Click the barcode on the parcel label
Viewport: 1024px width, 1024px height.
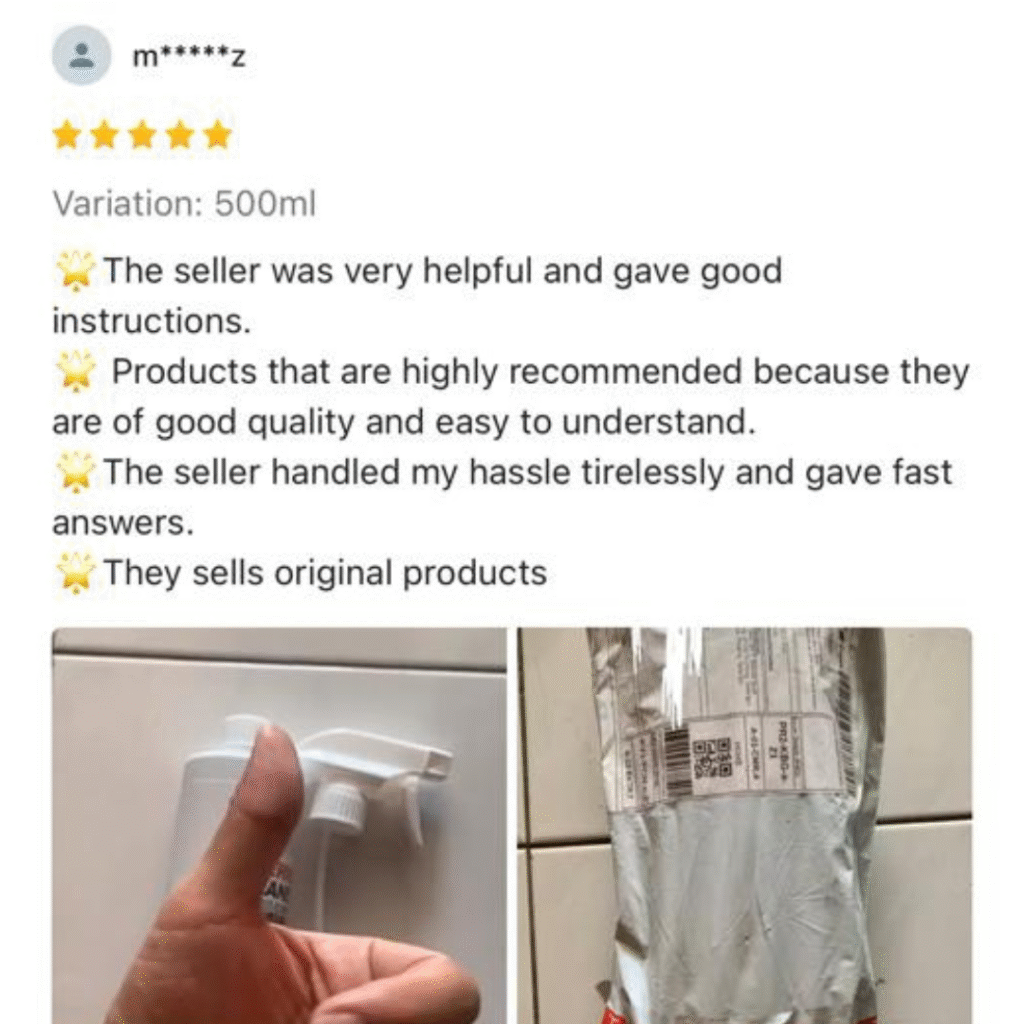point(677,761)
